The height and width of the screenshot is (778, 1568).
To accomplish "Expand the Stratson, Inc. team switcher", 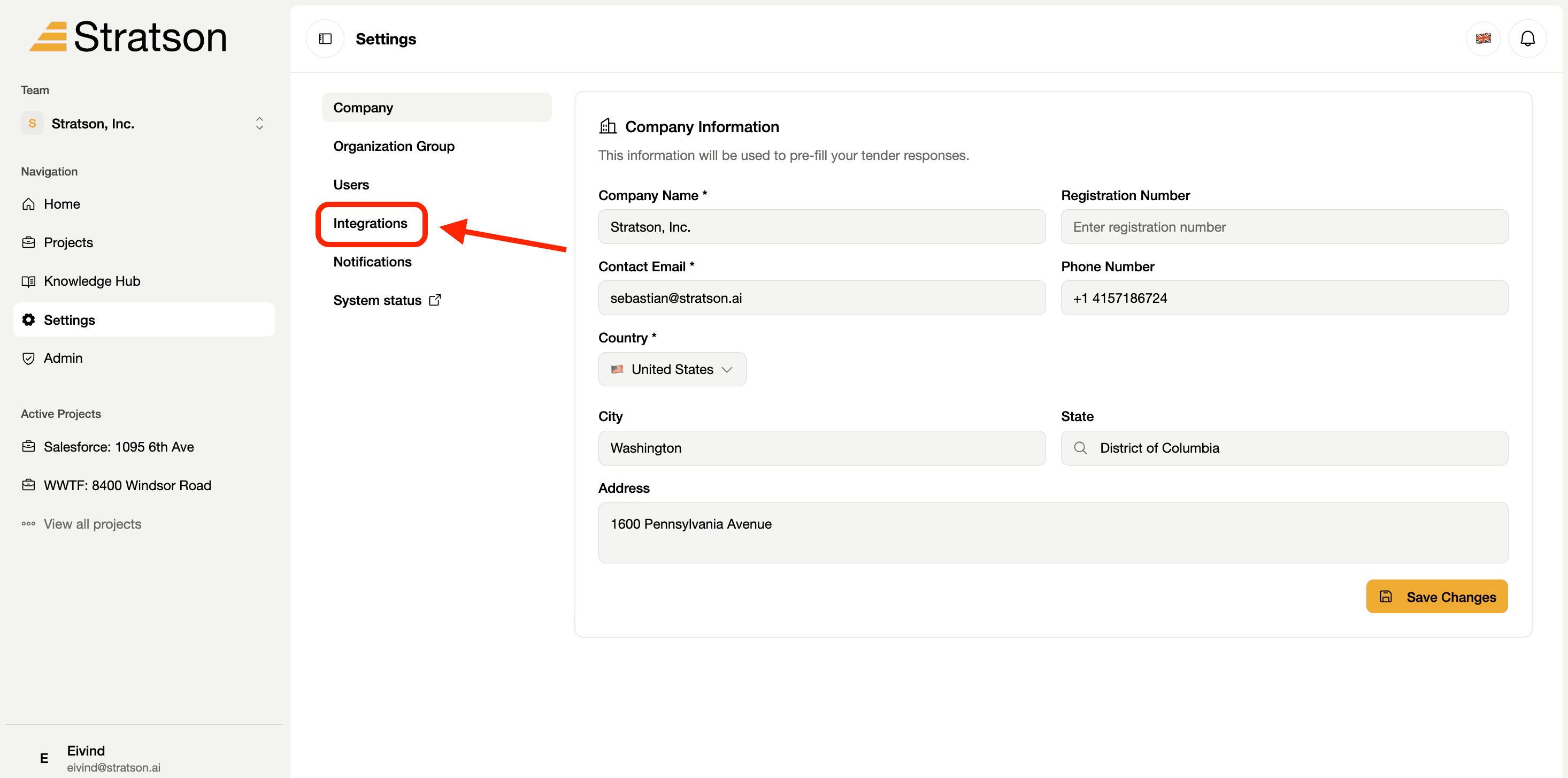I will coord(144,124).
